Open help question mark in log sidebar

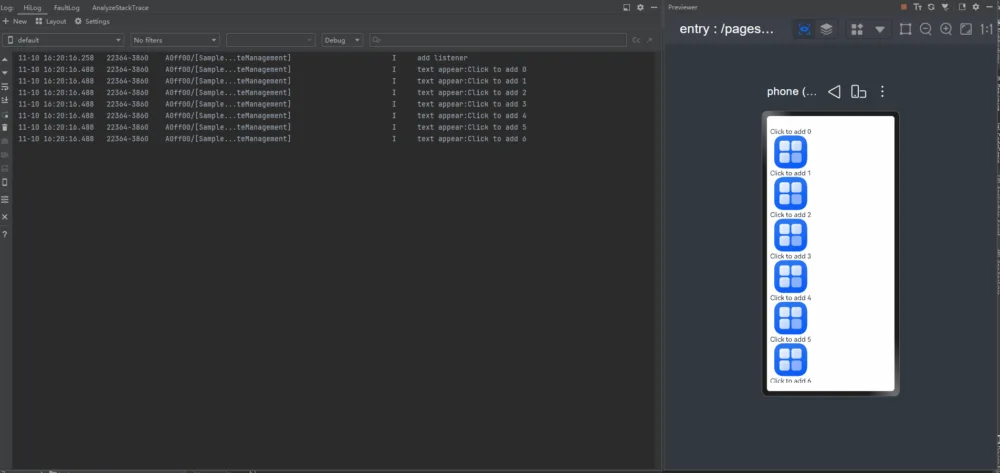[x=5, y=235]
